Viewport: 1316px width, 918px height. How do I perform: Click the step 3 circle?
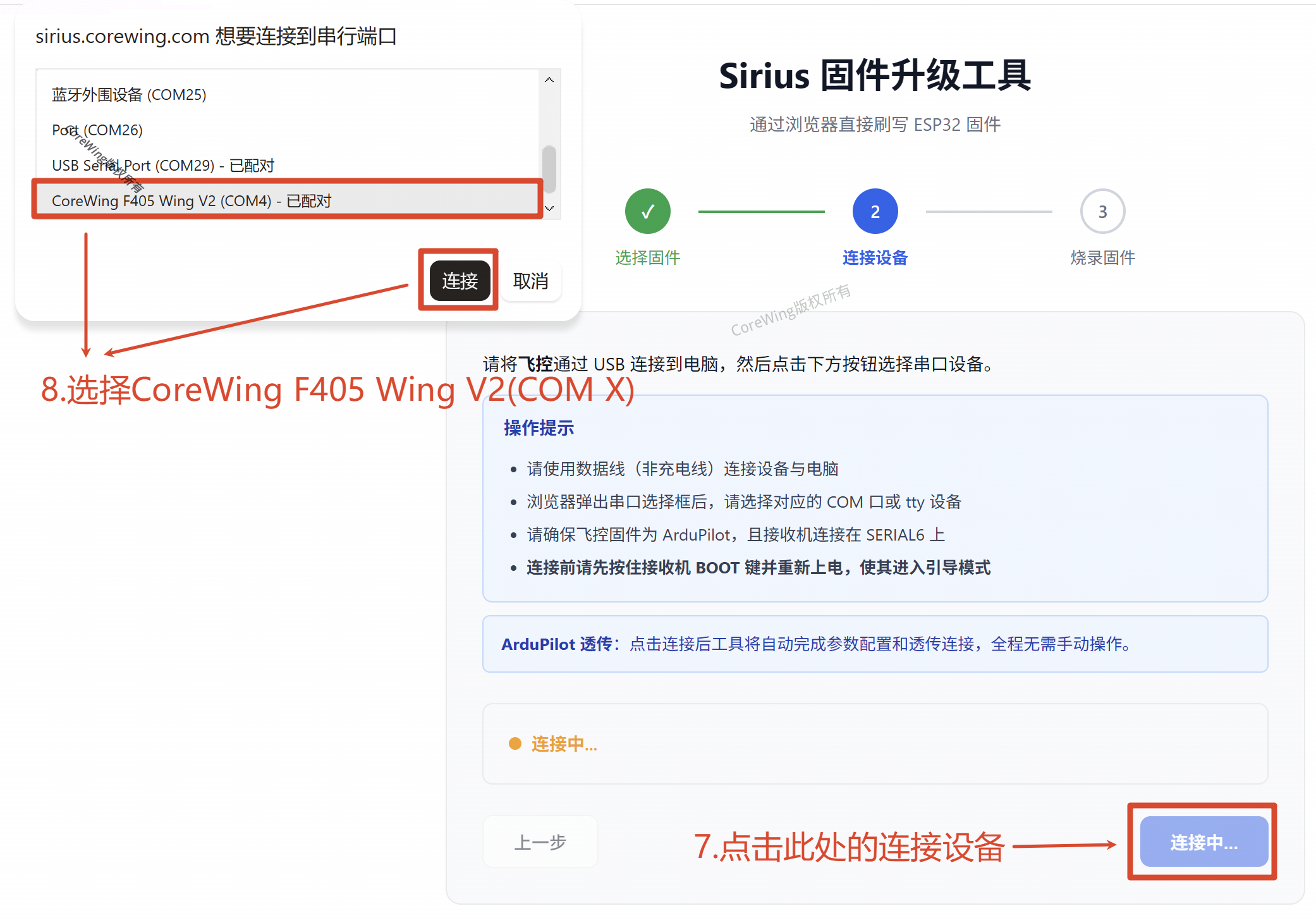click(x=1103, y=211)
